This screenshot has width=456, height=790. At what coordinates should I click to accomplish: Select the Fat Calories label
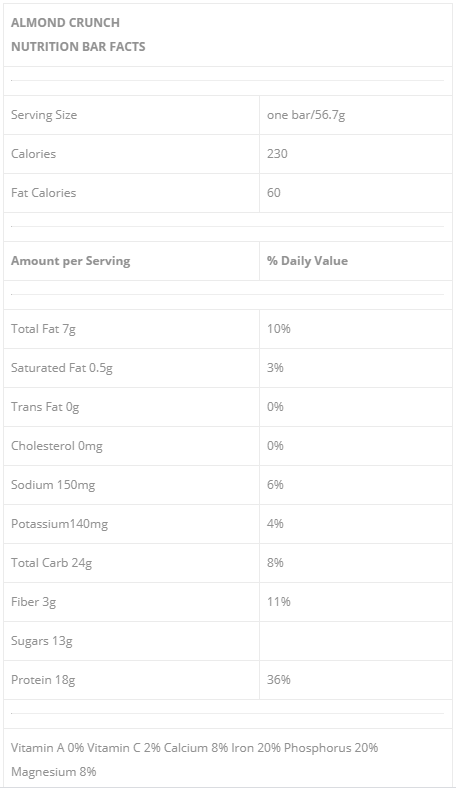(x=43, y=193)
